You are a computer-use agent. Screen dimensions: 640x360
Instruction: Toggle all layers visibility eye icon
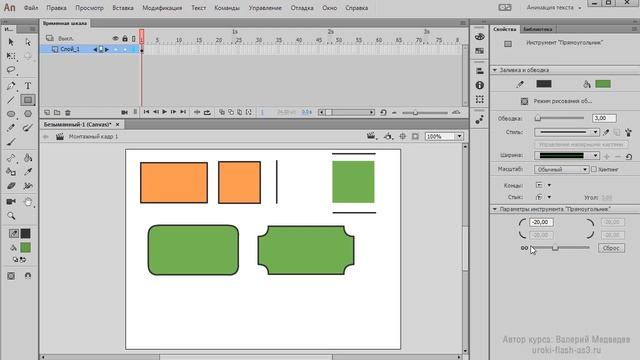point(116,38)
